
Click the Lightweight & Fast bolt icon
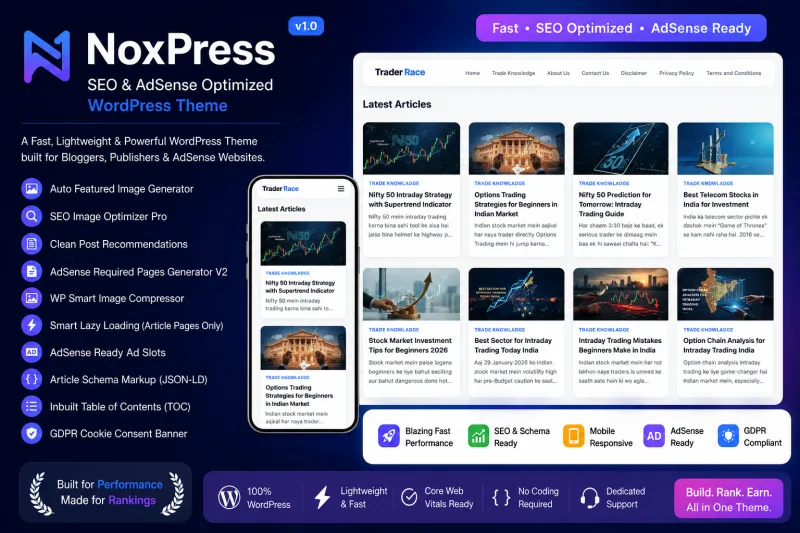pos(322,497)
